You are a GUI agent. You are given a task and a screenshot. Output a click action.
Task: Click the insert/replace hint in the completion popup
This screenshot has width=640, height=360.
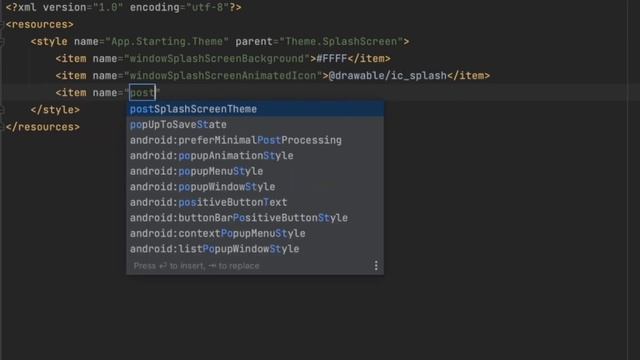point(196,266)
